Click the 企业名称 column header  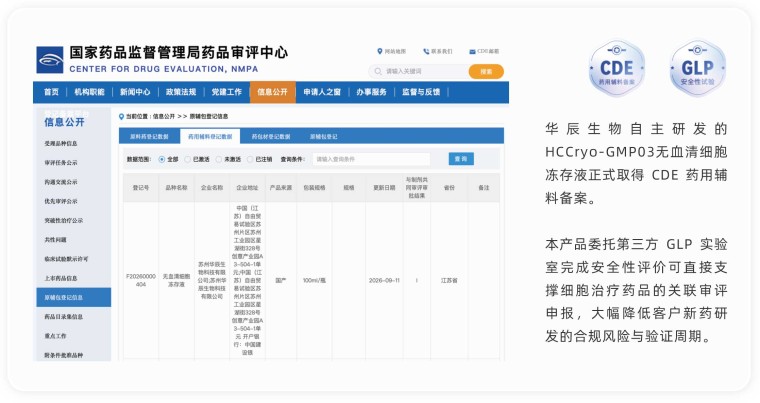click(212, 188)
